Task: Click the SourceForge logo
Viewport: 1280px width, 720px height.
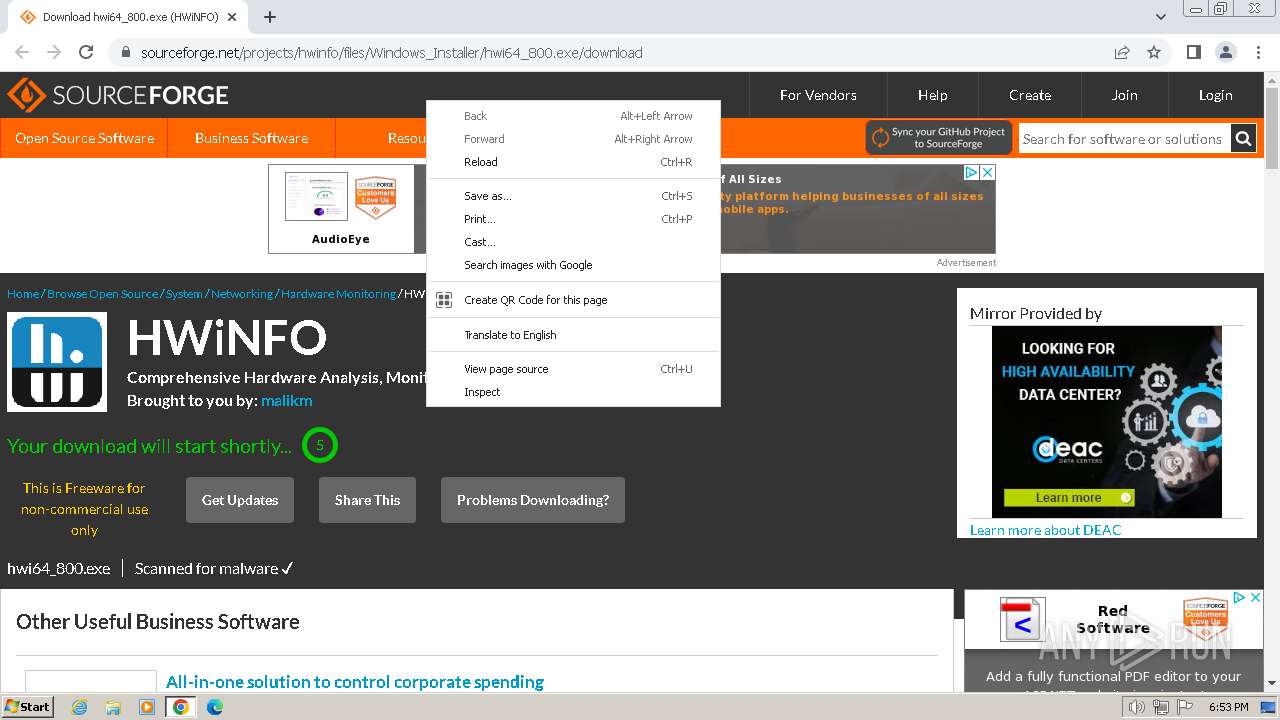Action: (x=118, y=95)
